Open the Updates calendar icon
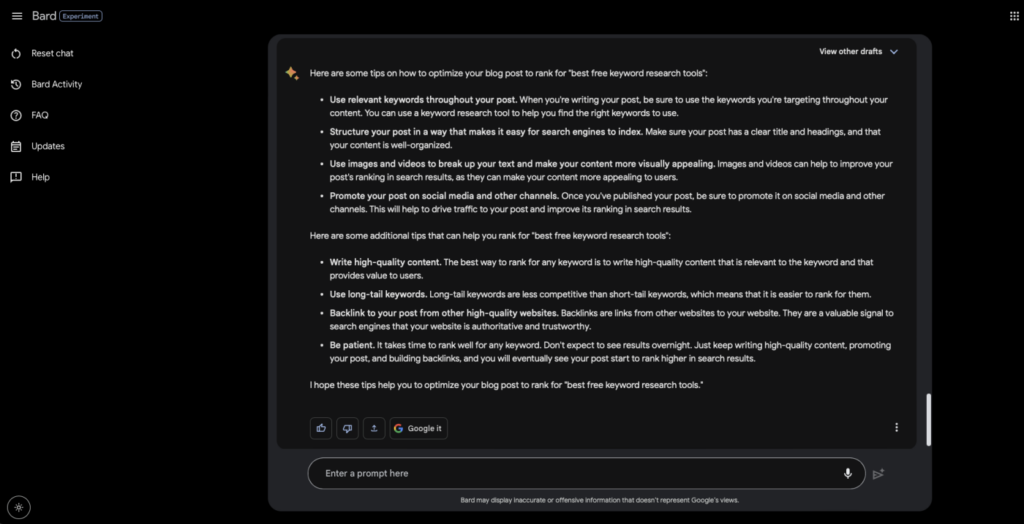The width and height of the screenshot is (1024, 524). point(16,146)
